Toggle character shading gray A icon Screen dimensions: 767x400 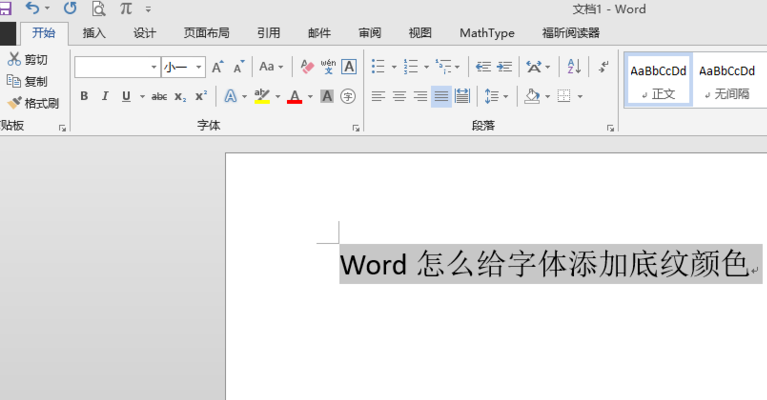pos(327,96)
